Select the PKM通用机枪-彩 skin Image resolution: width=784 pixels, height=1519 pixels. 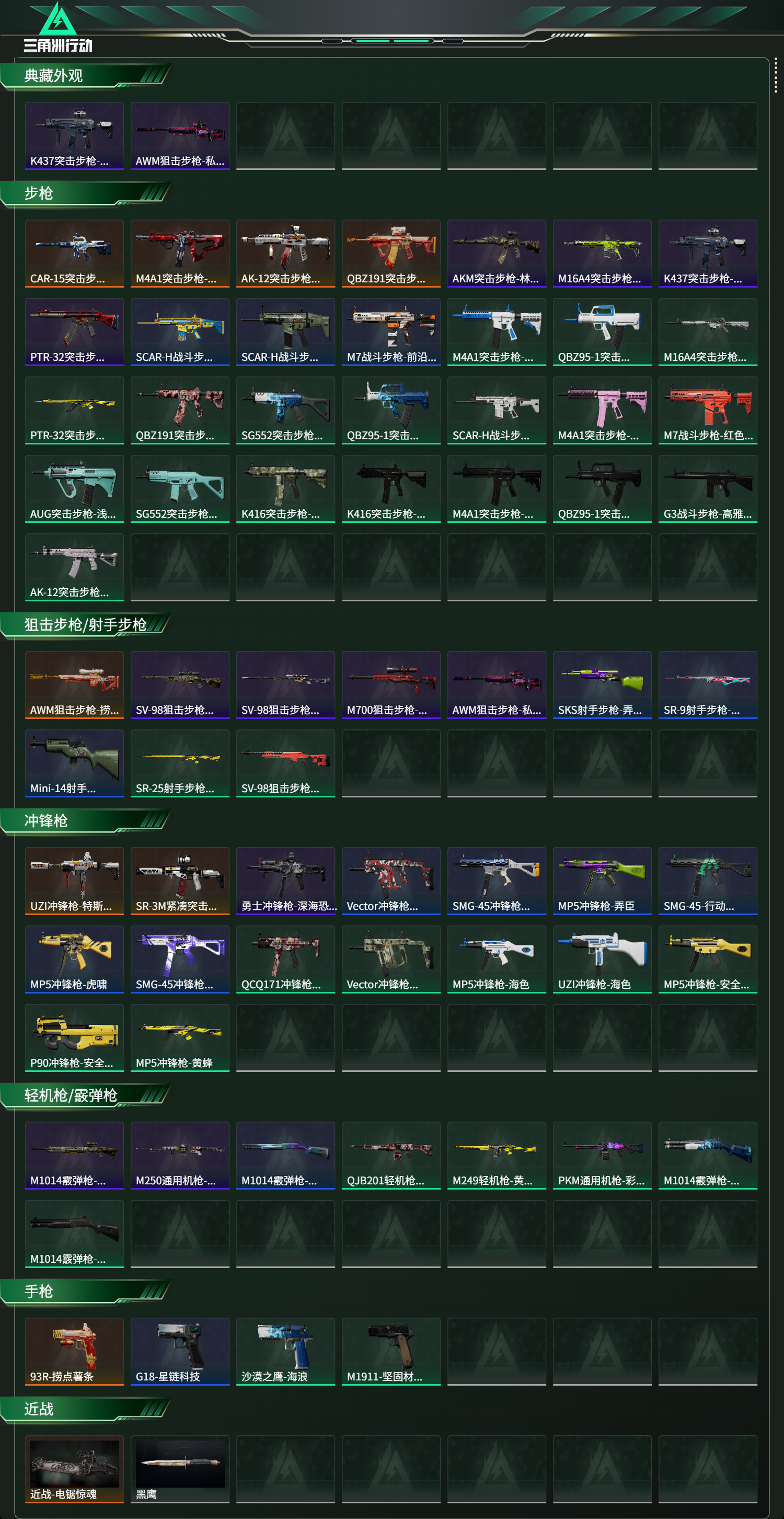(x=602, y=1155)
